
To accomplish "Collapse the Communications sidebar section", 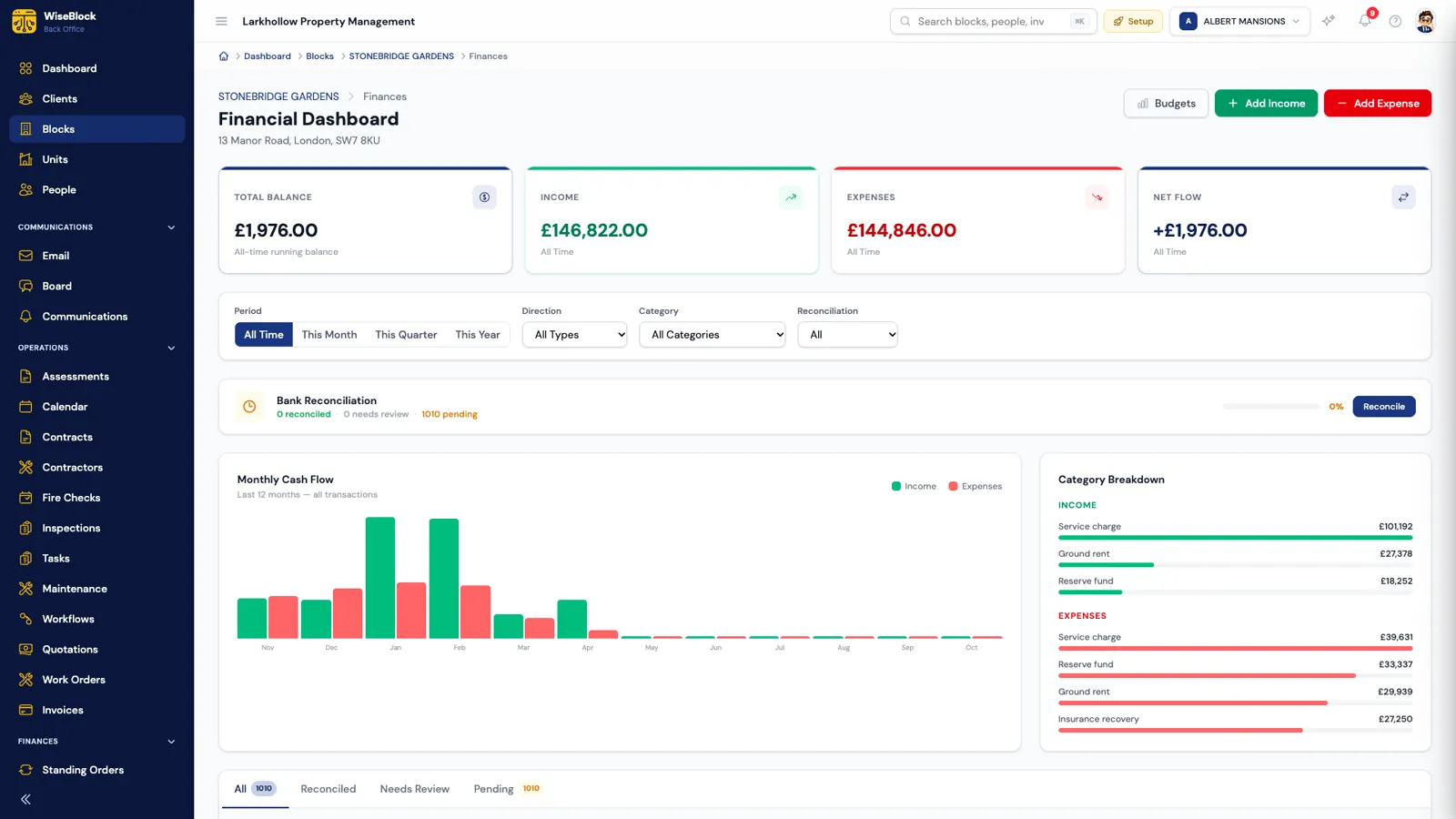I will pyautogui.click(x=171, y=227).
